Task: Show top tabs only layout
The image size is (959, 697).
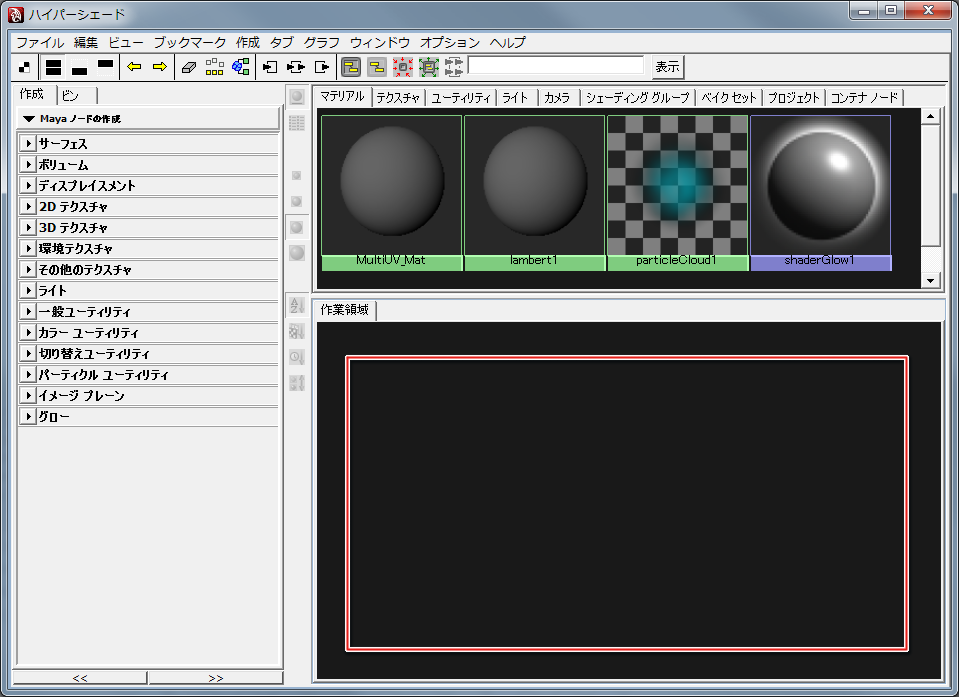Action: (x=105, y=67)
